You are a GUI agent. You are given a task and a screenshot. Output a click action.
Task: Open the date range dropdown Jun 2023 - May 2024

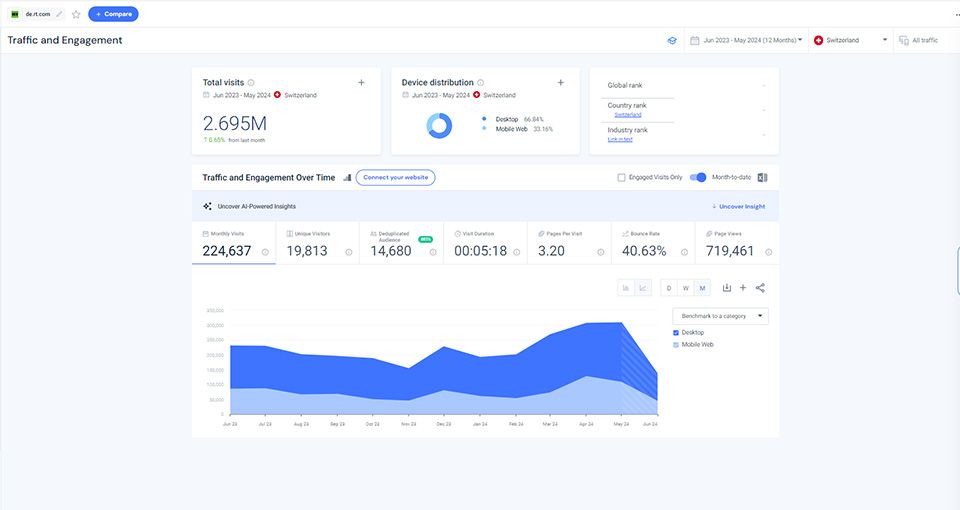point(752,41)
